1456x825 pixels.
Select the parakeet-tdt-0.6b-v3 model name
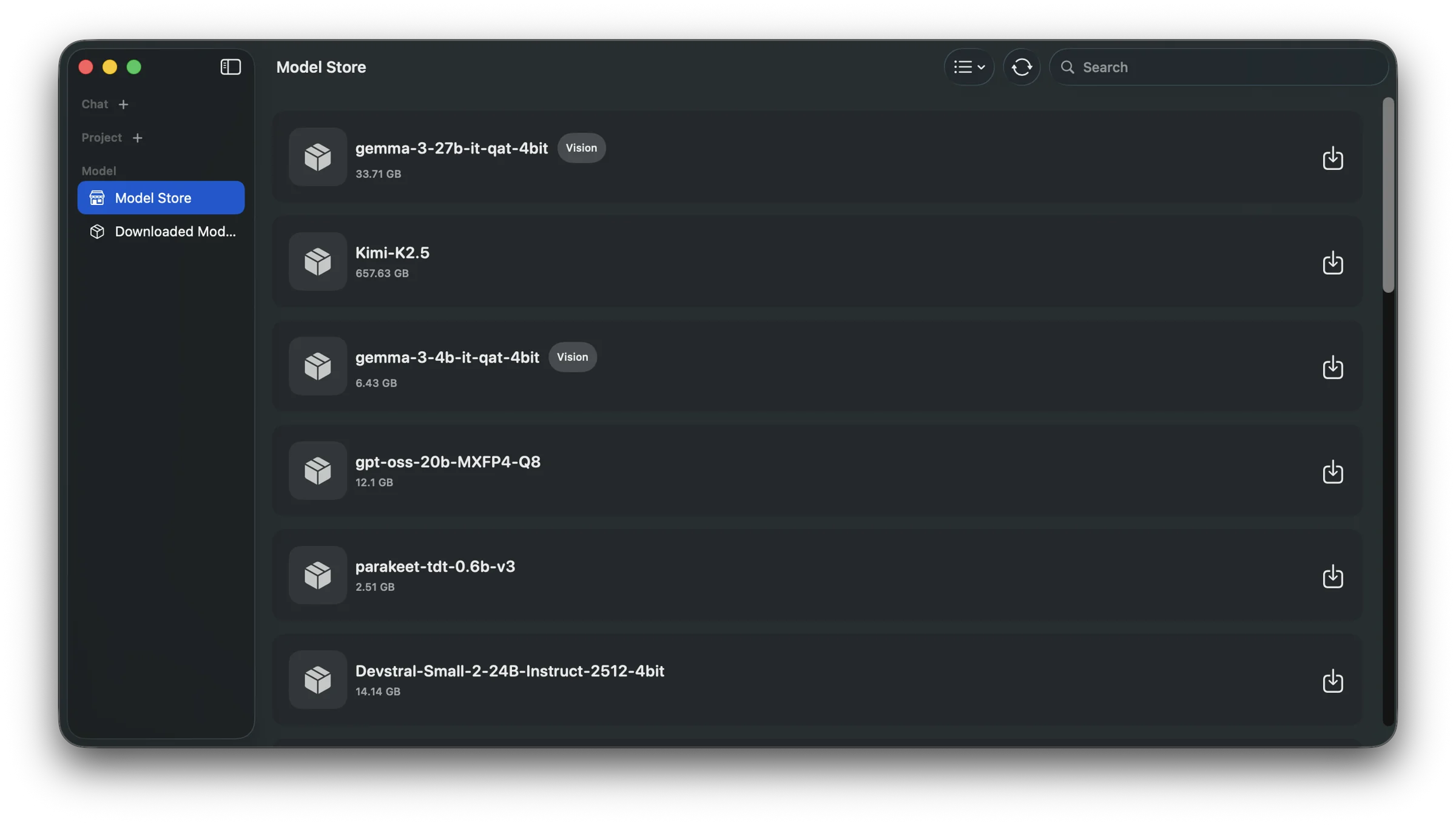point(435,566)
